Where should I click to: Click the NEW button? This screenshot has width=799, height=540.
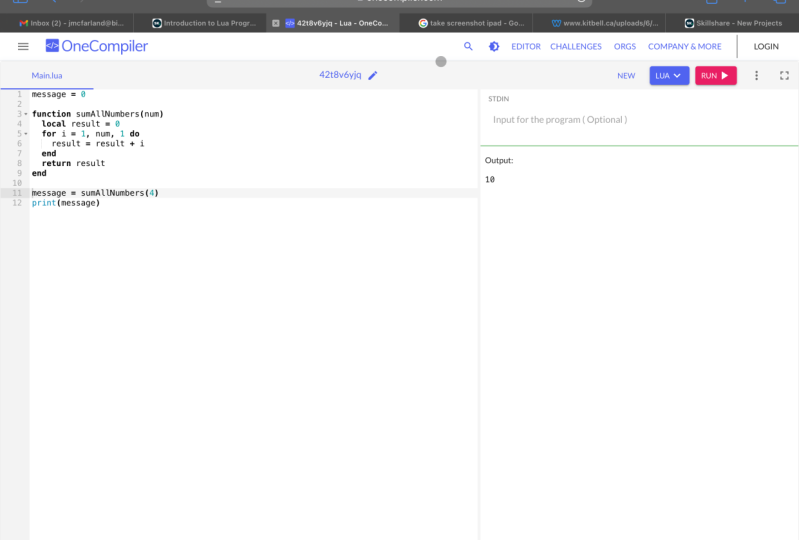coord(626,75)
